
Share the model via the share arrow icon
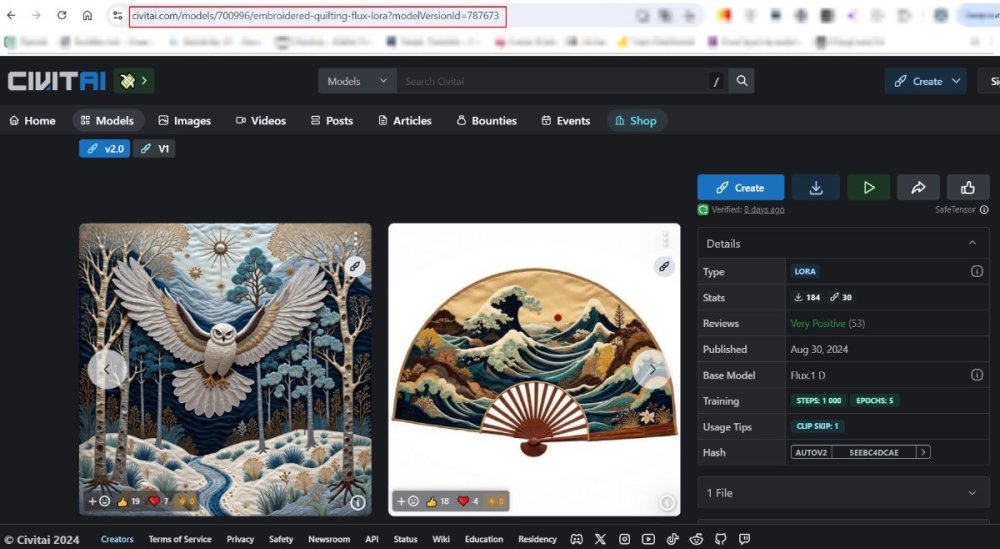click(x=918, y=187)
